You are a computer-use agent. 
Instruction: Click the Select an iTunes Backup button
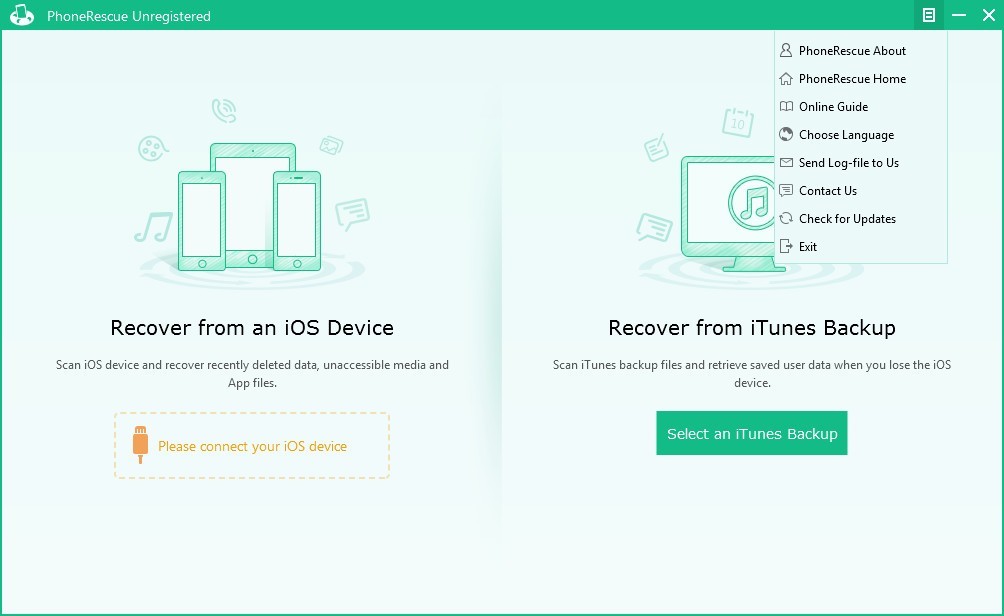click(x=751, y=433)
